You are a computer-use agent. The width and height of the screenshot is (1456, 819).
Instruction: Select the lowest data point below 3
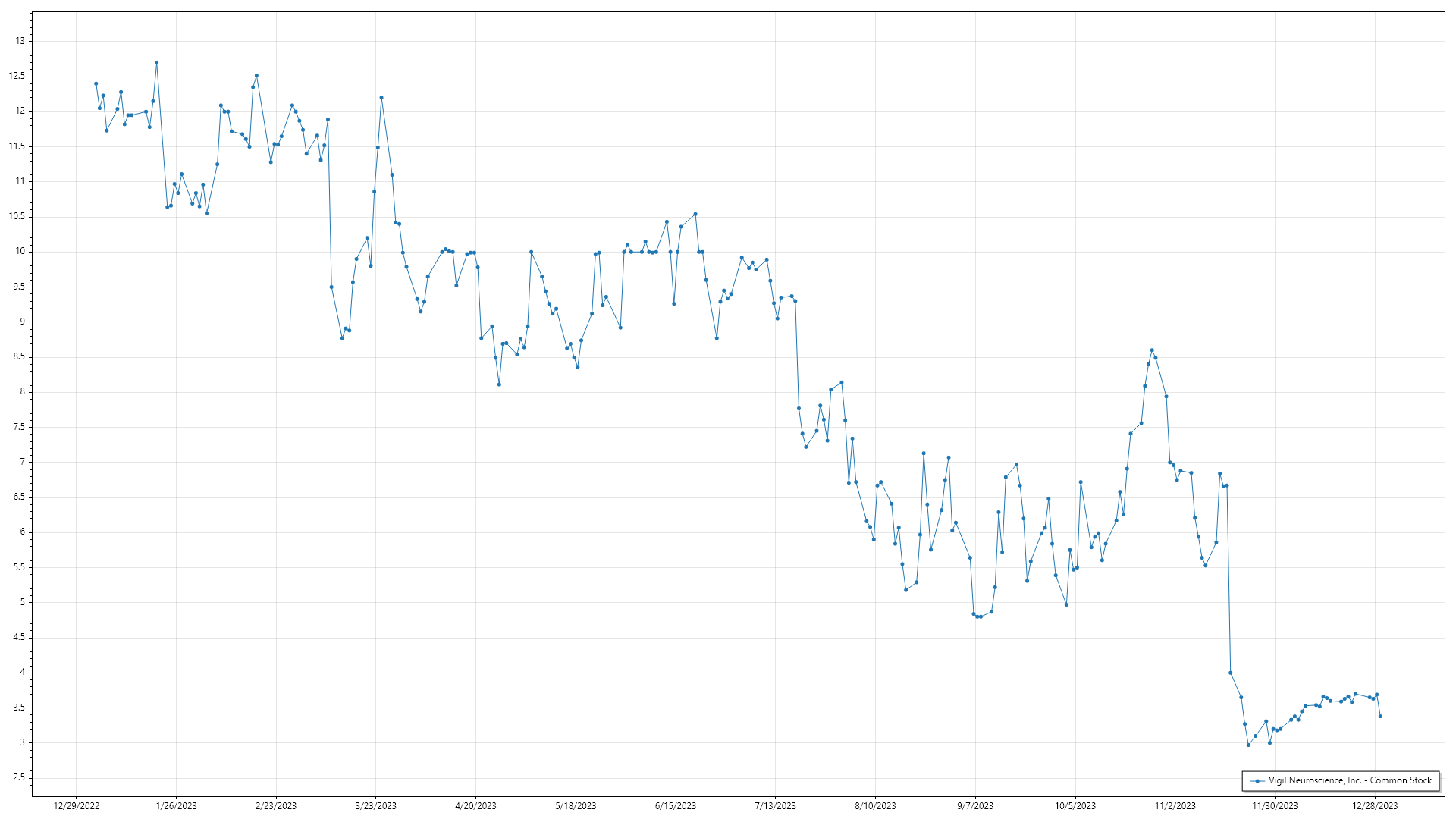[x=1248, y=745]
